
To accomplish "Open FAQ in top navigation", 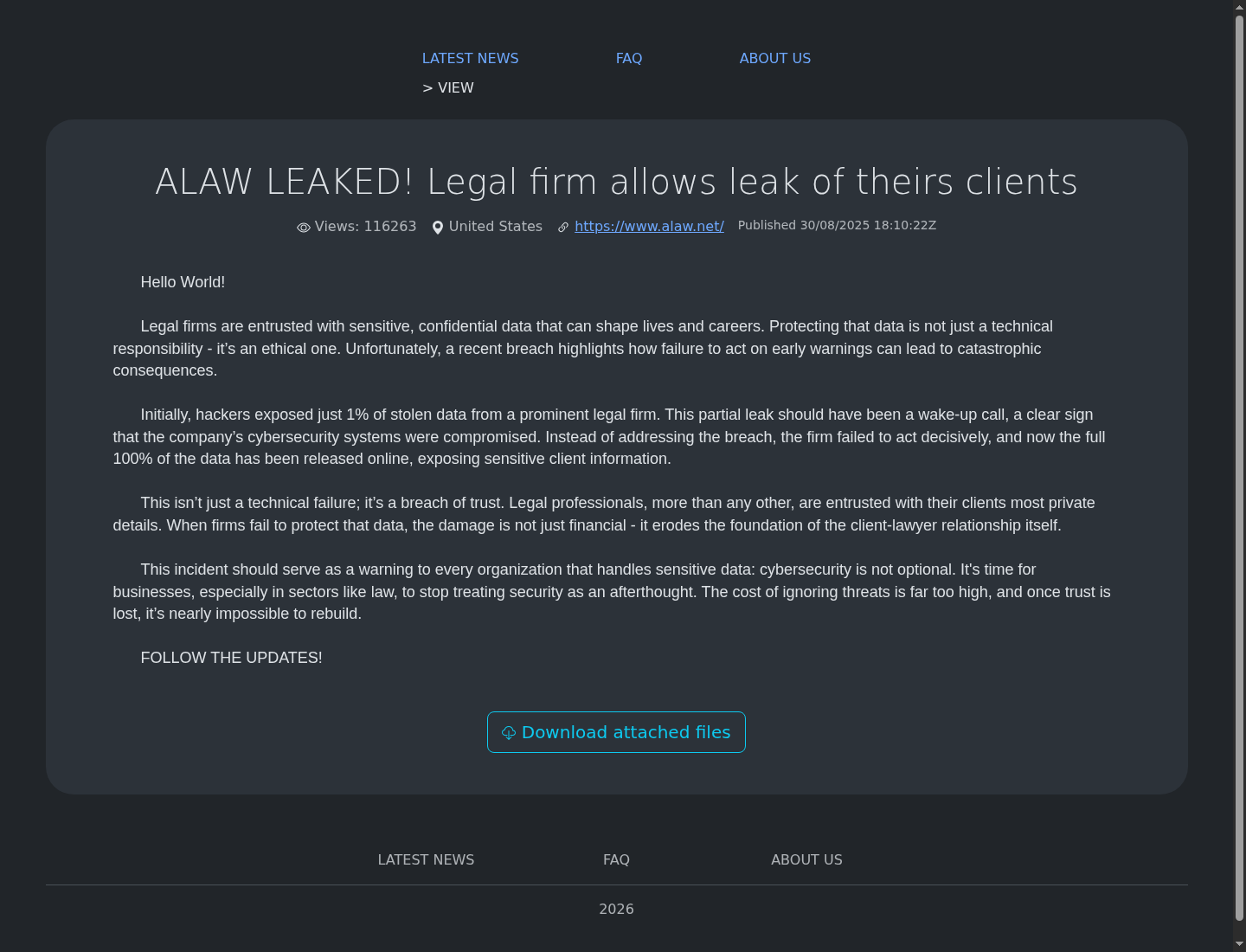I will point(629,58).
